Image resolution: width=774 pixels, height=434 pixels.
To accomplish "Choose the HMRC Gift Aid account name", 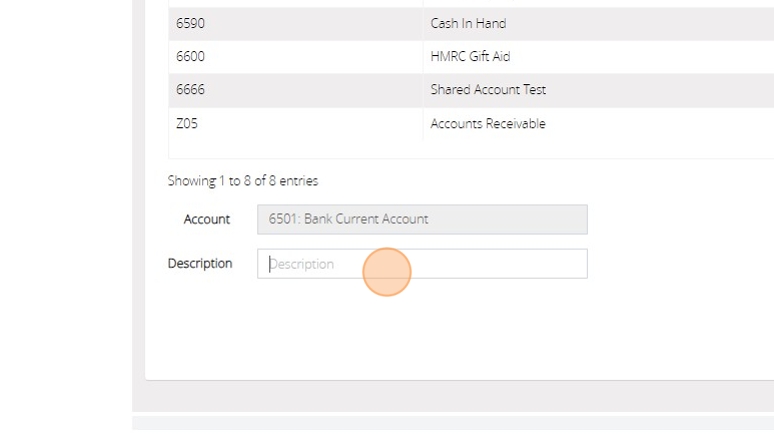I will coord(470,57).
